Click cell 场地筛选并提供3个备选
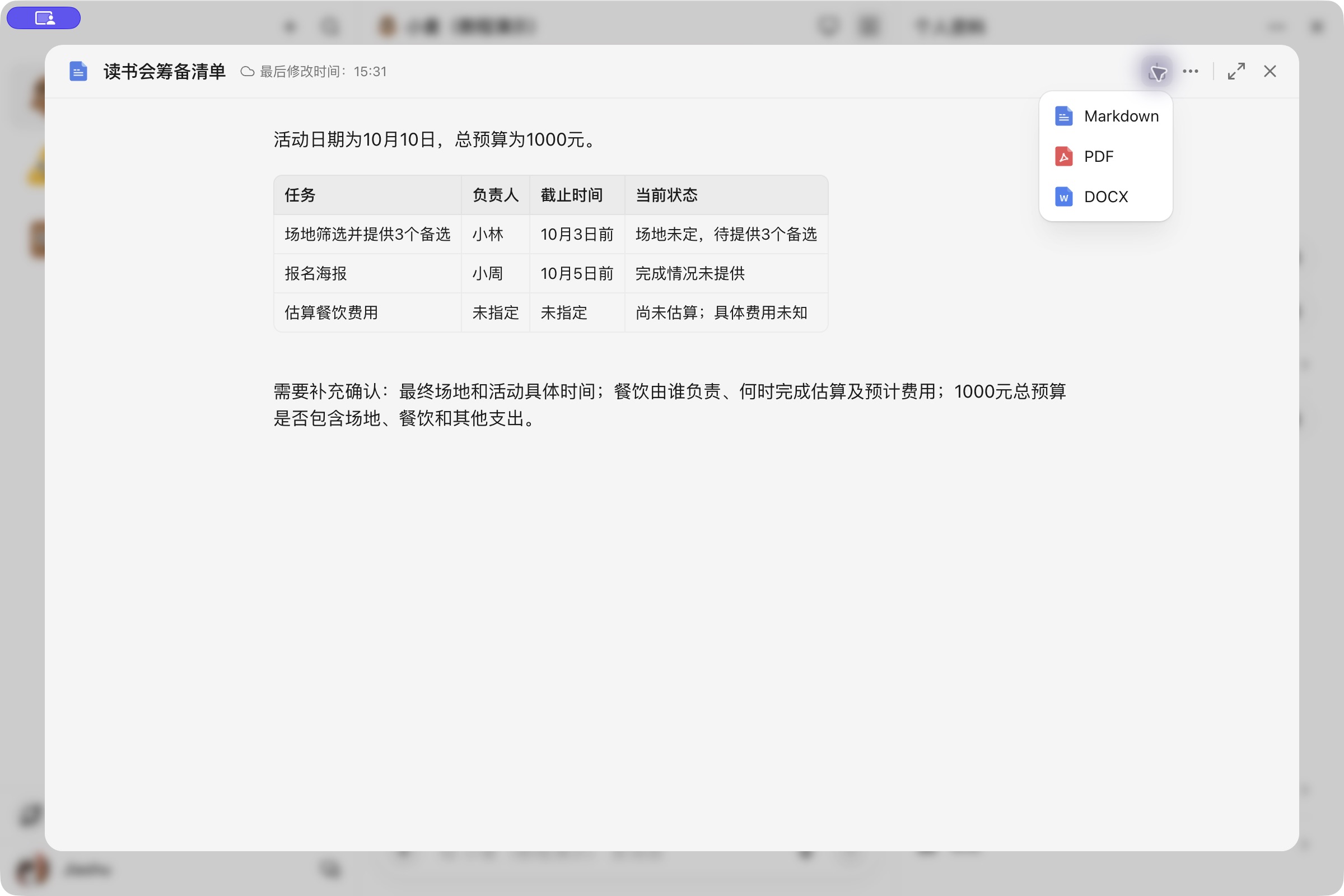Image resolution: width=1344 pixels, height=896 pixels. (367, 234)
